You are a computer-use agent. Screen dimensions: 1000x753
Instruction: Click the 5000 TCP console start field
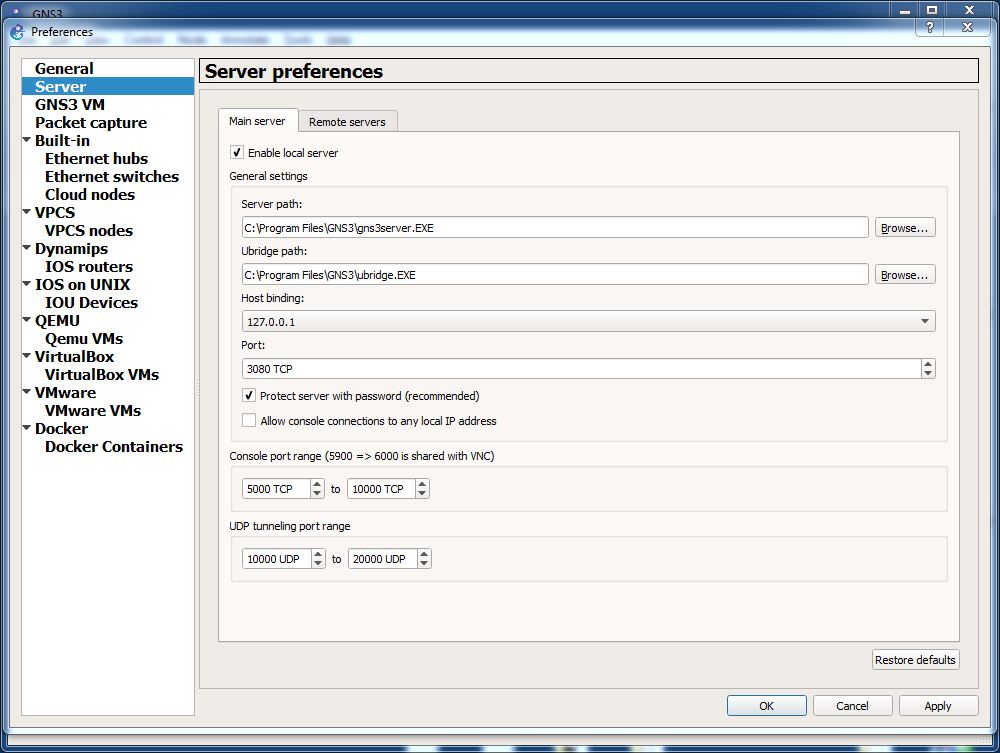click(276, 489)
